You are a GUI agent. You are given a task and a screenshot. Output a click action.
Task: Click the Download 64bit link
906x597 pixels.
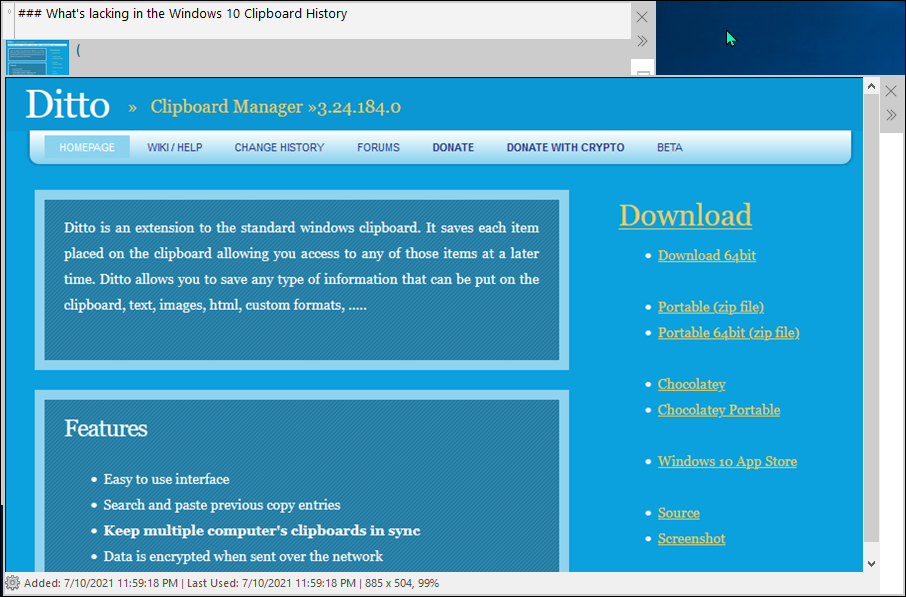[707, 255]
